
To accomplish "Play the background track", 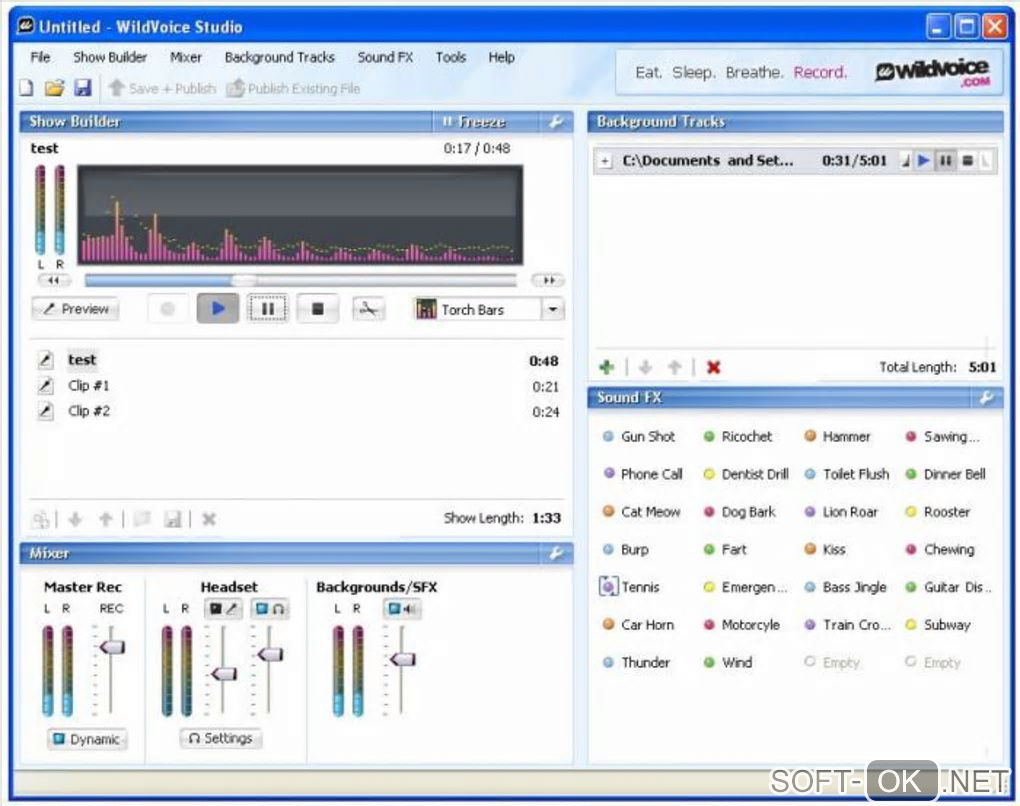I will [924, 160].
